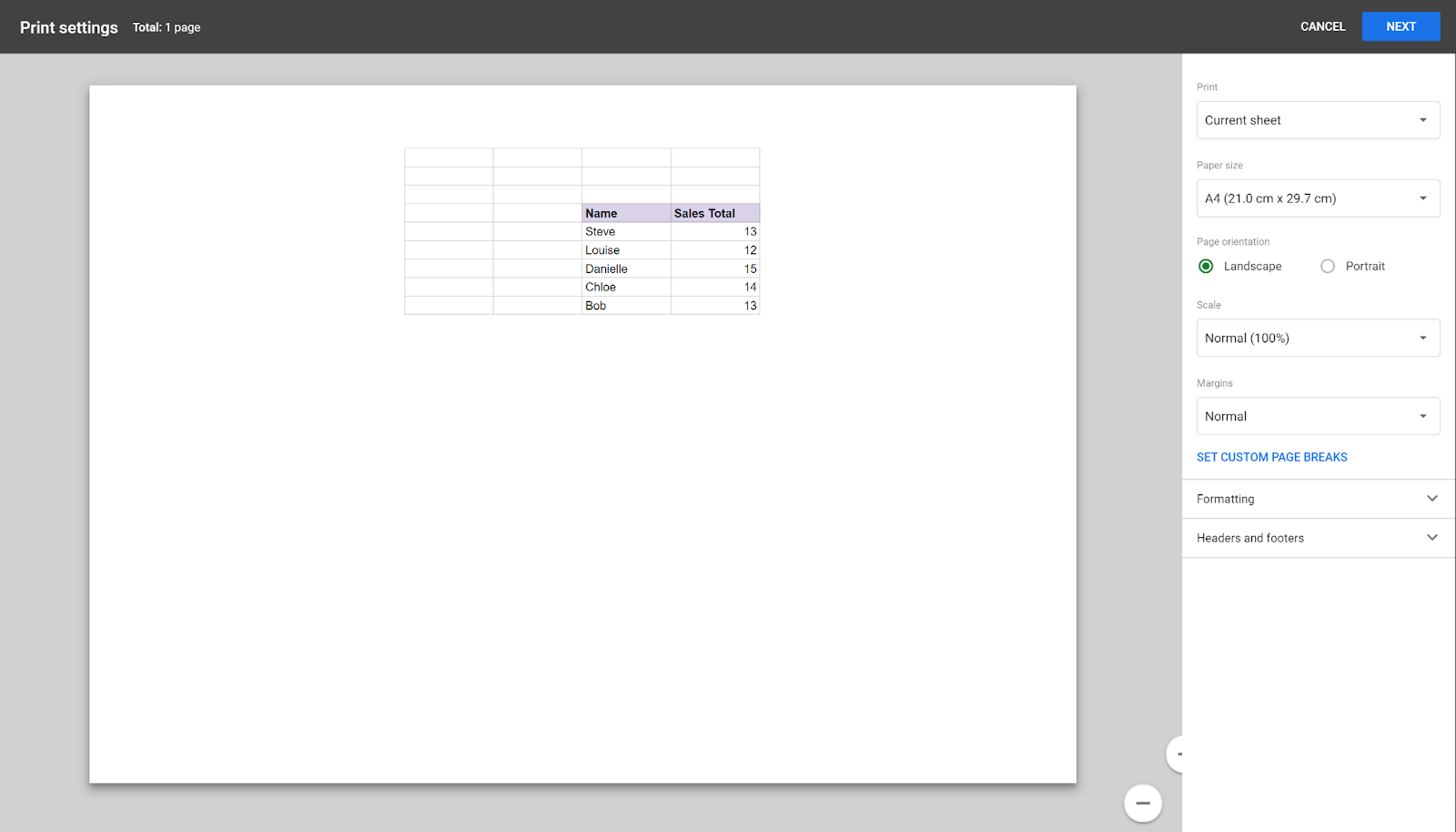Select Portrait page orientation
This screenshot has height=832, width=1456.
(x=1328, y=266)
